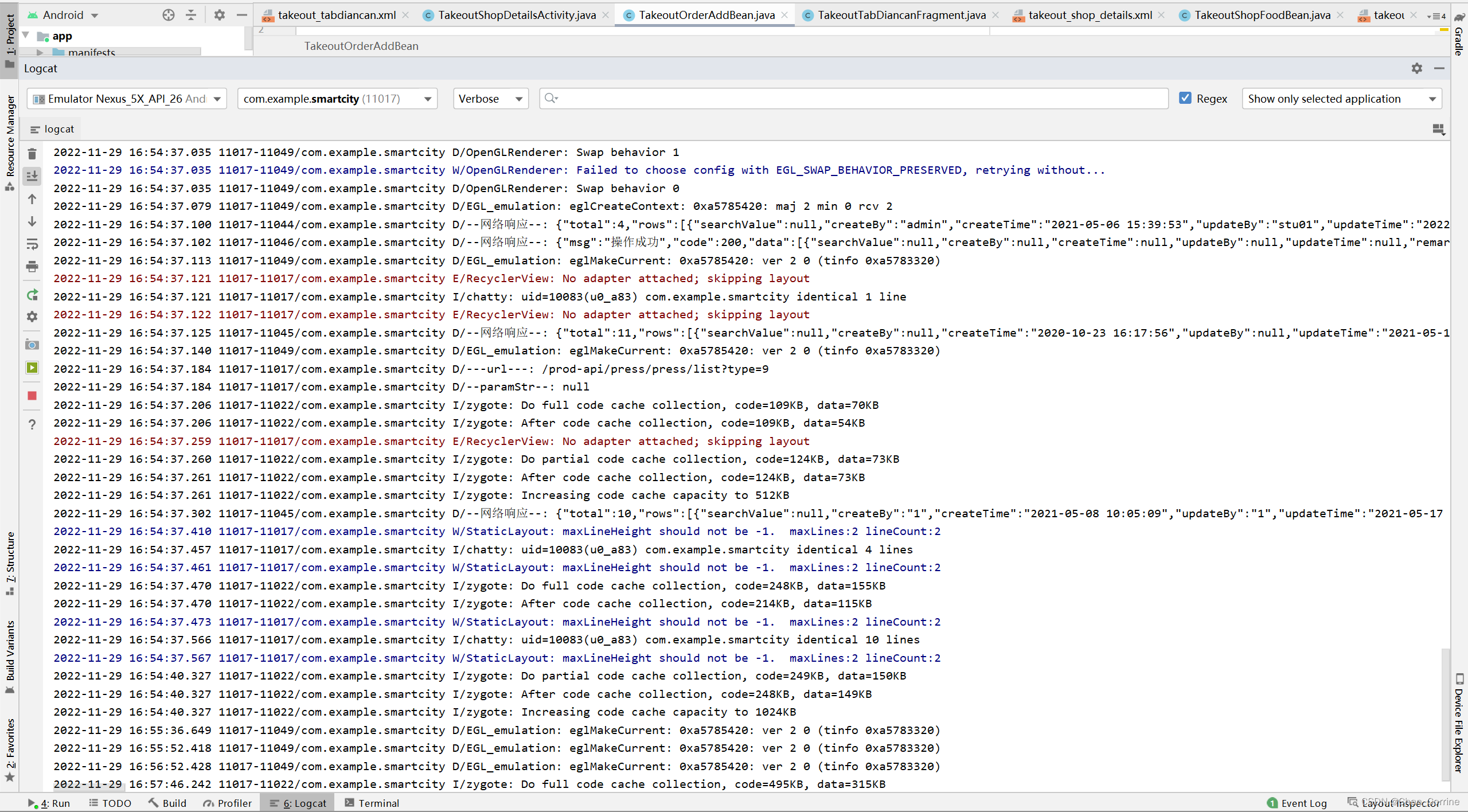Start screen recording from Logcat toolbar
Screen dimensions: 1468x812
pyautogui.click(x=32, y=368)
